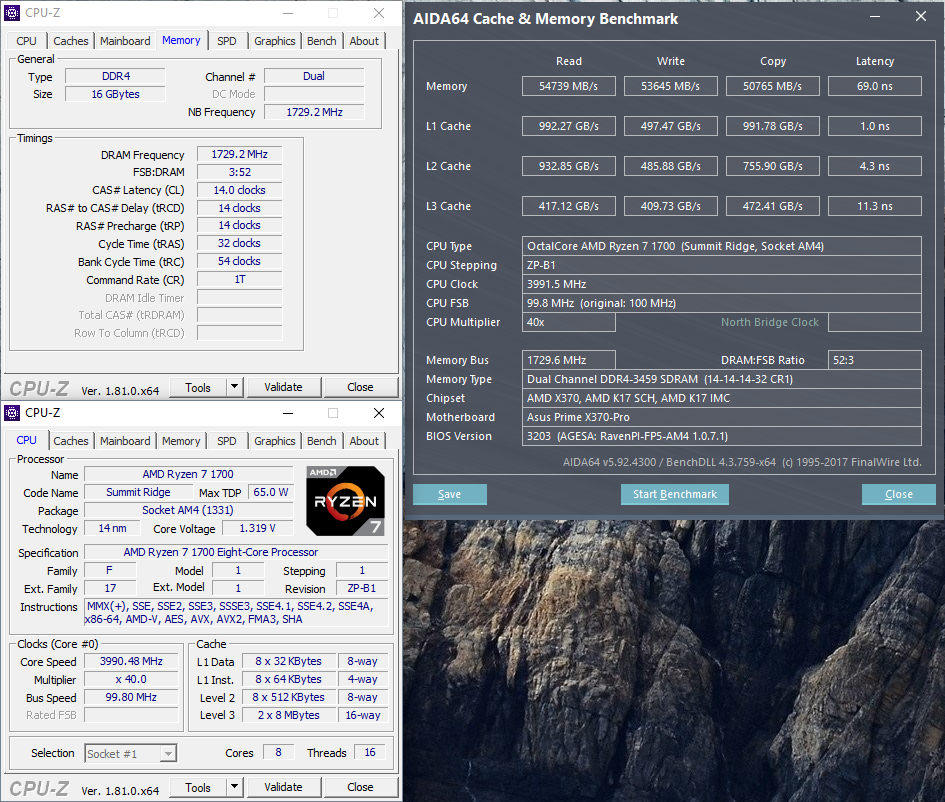The width and height of the screenshot is (945, 802).
Task: Open the SPD tab in the CPU-Z Memory-timings window
Action: click(x=227, y=41)
